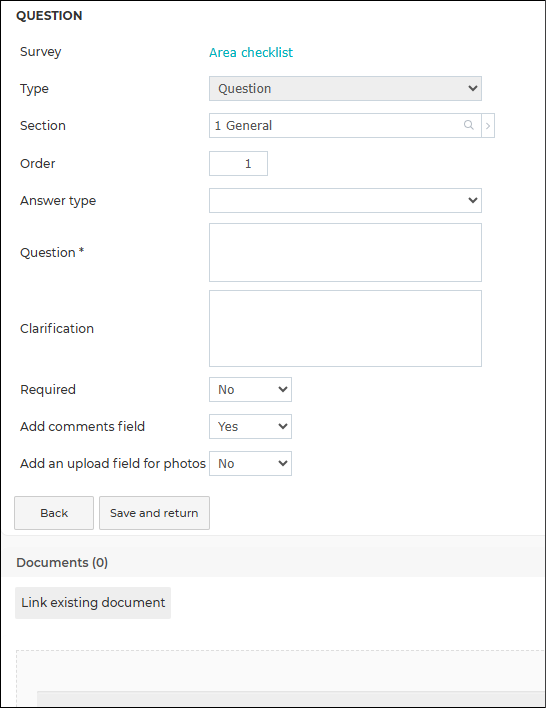Screen dimensions: 546x708
Task: Click the Section field showing 1 General
Action: (x=345, y=126)
